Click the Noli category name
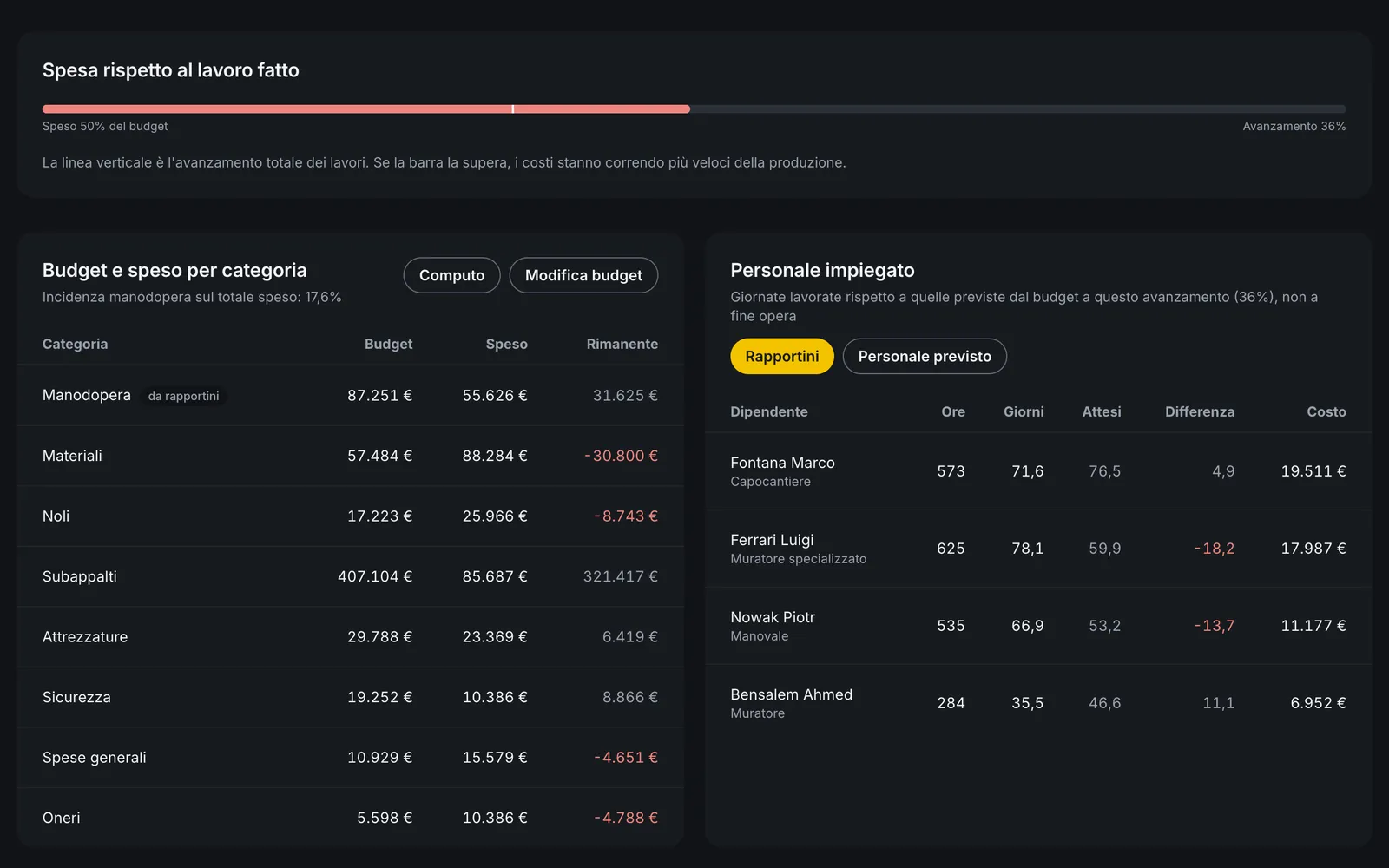Viewport: 1389px width, 868px height. (x=56, y=516)
